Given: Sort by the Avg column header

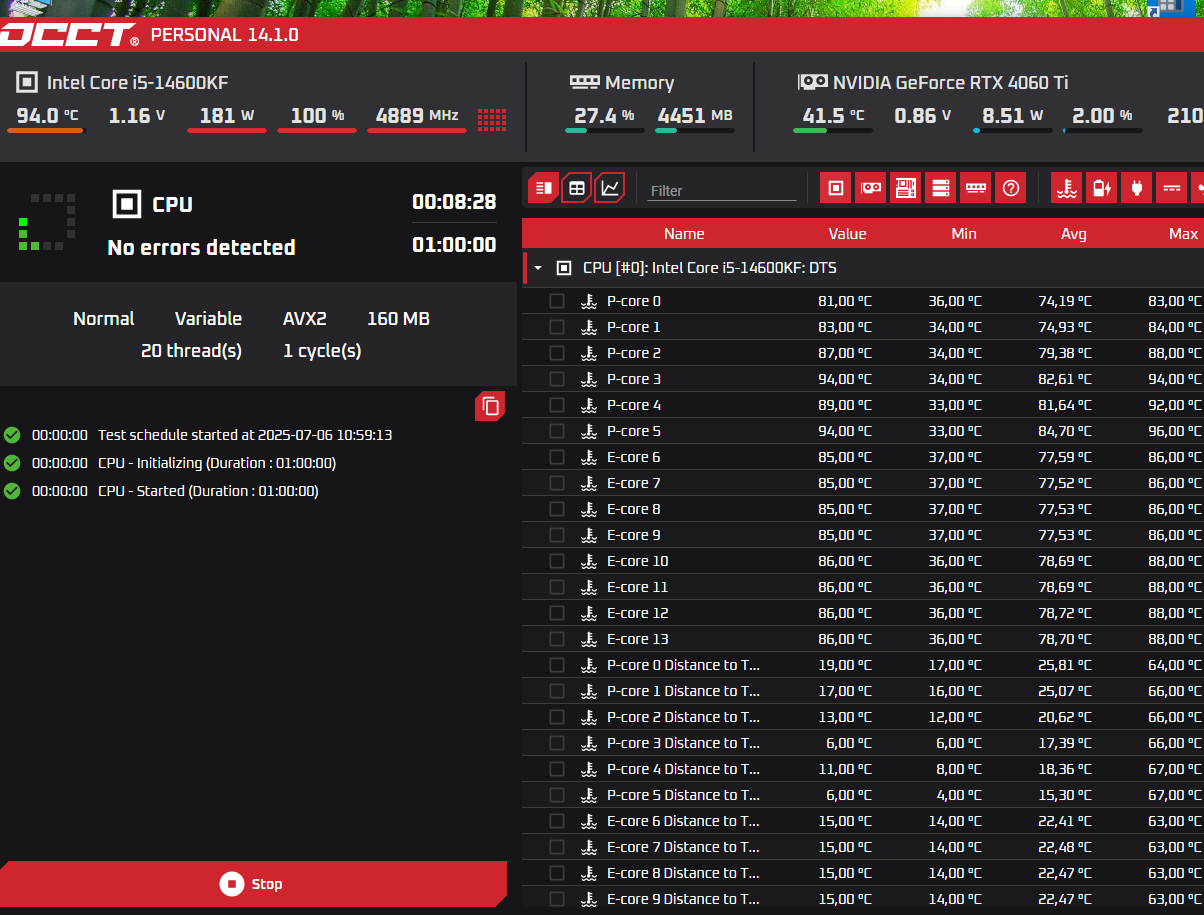Looking at the screenshot, I should click(1074, 233).
